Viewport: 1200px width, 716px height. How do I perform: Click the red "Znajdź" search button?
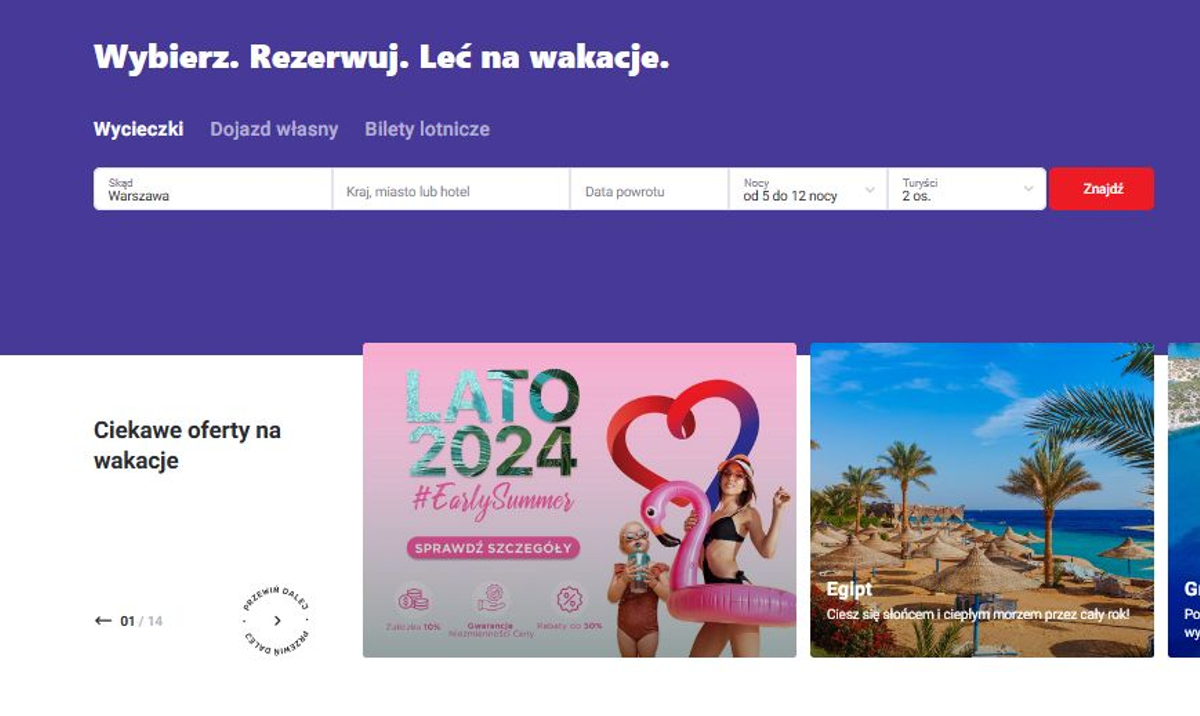point(1101,188)
